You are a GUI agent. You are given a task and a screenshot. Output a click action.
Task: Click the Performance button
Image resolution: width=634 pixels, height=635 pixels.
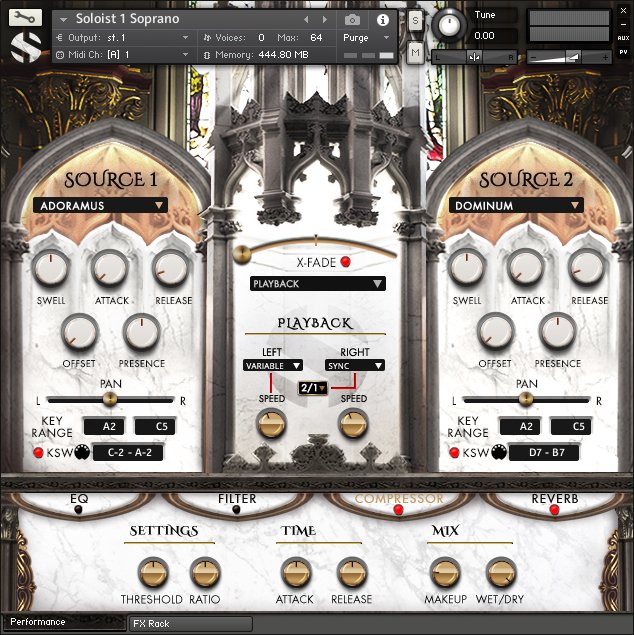[64, 623]
